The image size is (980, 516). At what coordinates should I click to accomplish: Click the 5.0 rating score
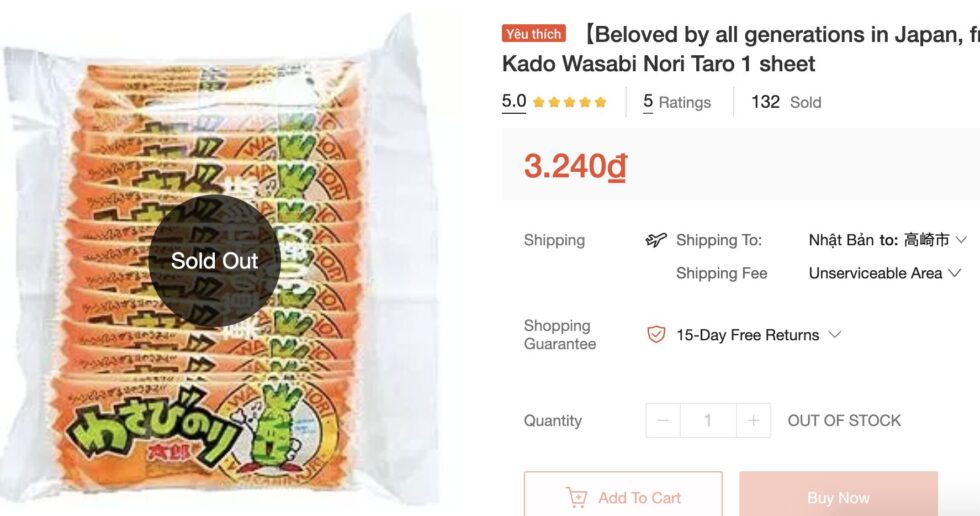(x=513, y=102)
